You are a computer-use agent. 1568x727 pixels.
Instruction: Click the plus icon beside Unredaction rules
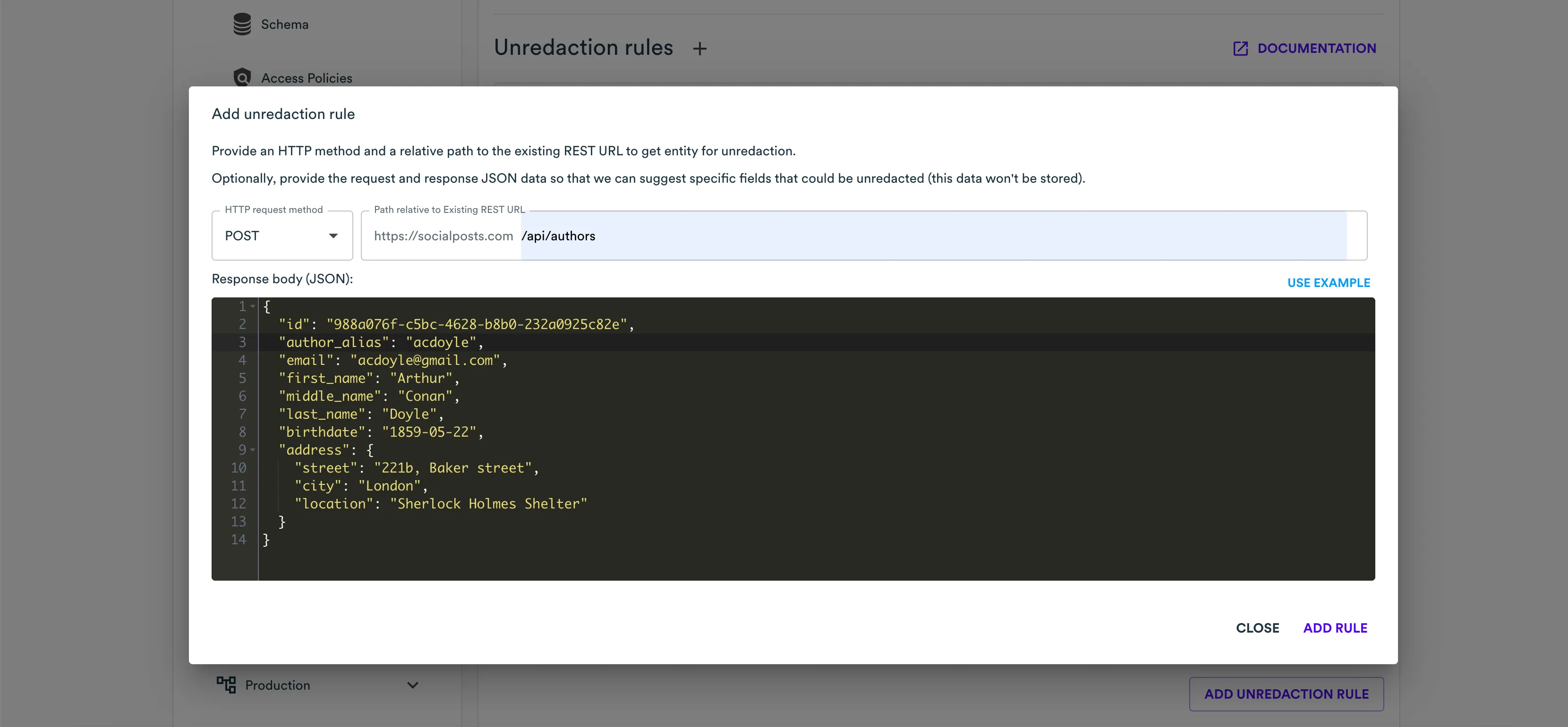click(x=699, y=49)
